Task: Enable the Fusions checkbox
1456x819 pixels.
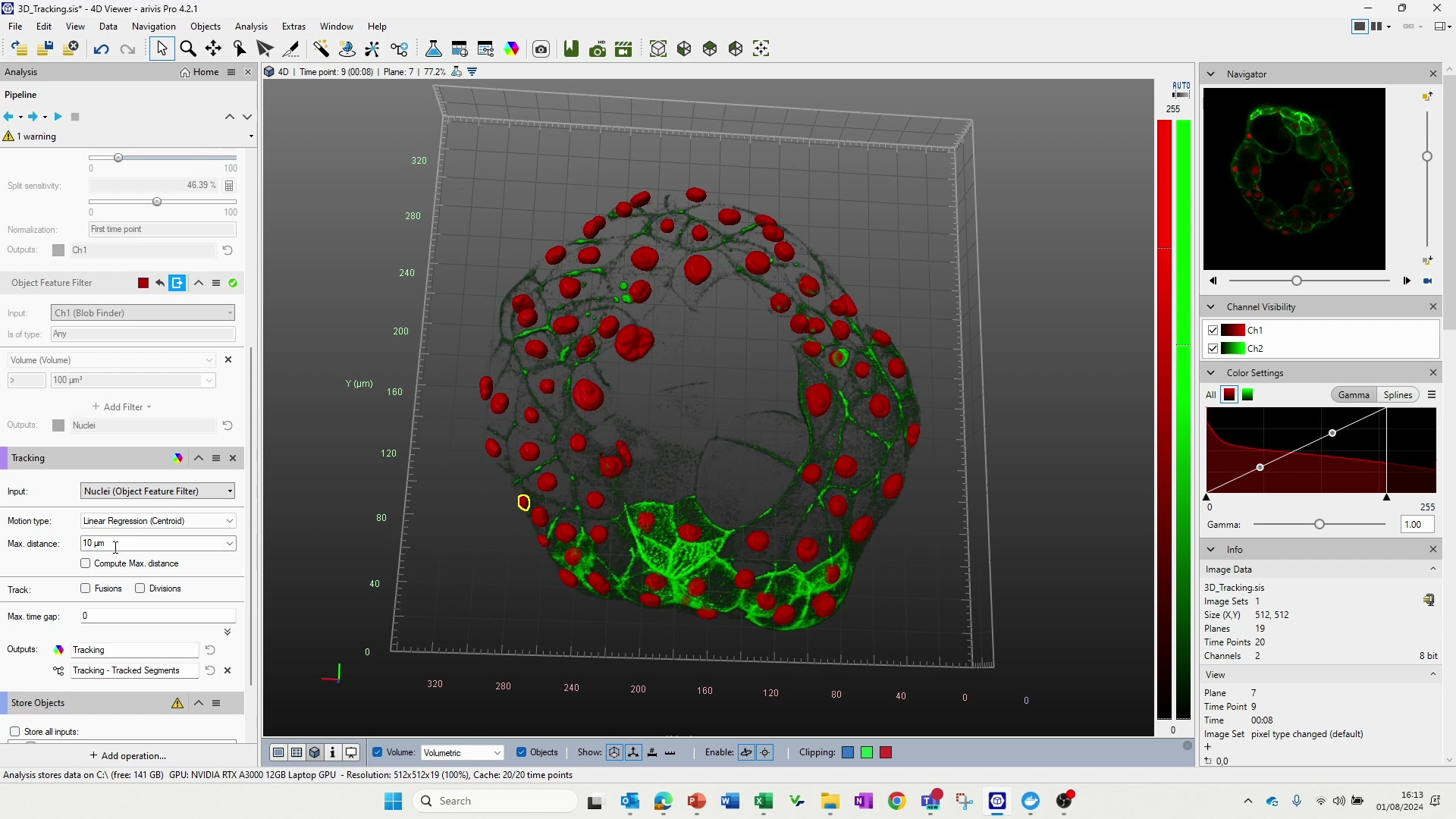Action: (86, 588)
